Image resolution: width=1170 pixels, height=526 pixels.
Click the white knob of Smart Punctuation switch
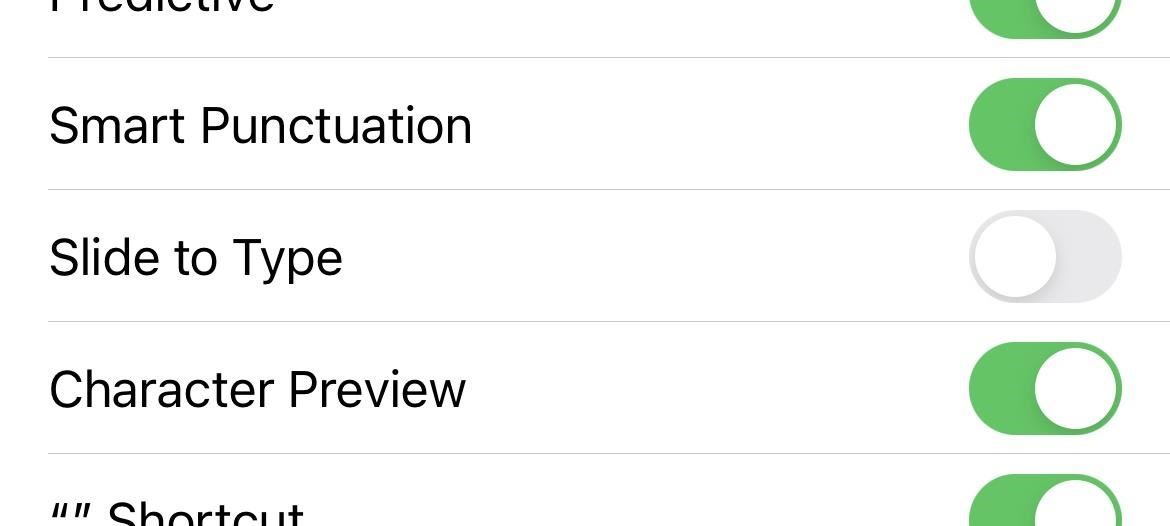pos(1076,125)
